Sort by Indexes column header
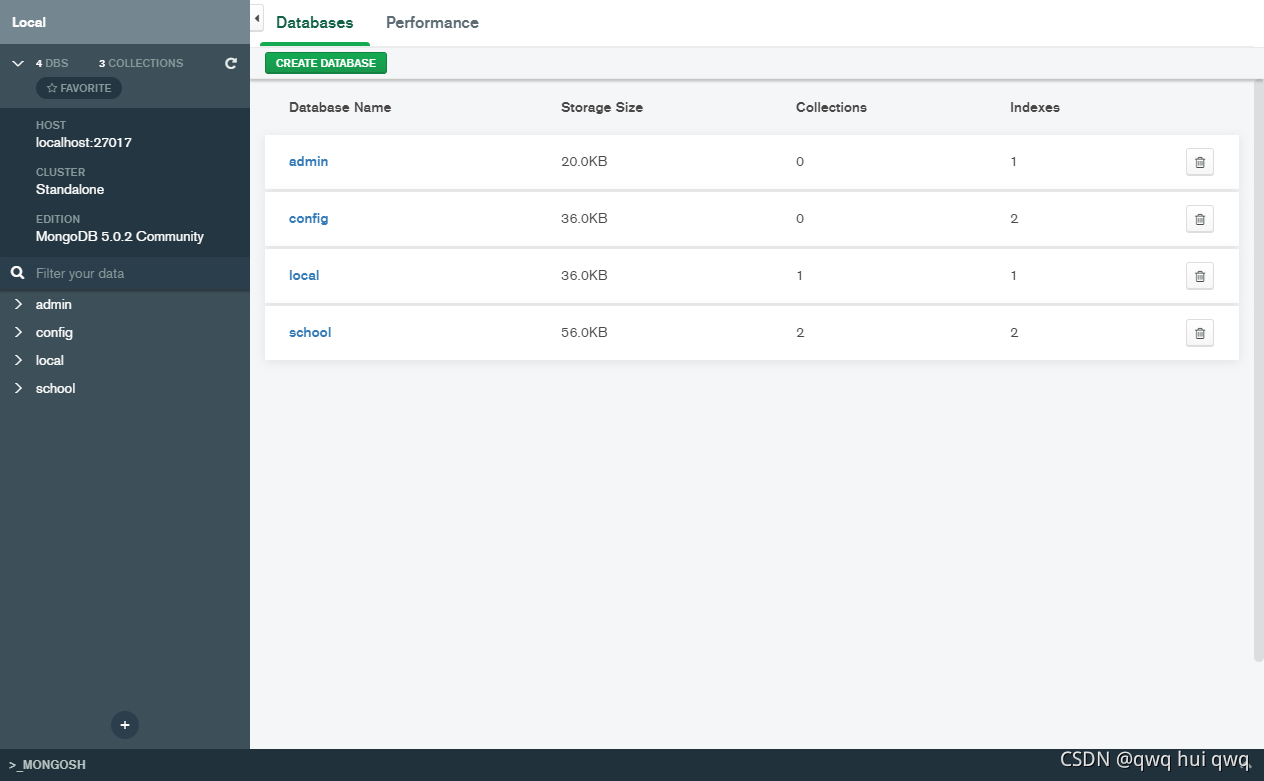The image size is (1264, 781). (1035, 107)
